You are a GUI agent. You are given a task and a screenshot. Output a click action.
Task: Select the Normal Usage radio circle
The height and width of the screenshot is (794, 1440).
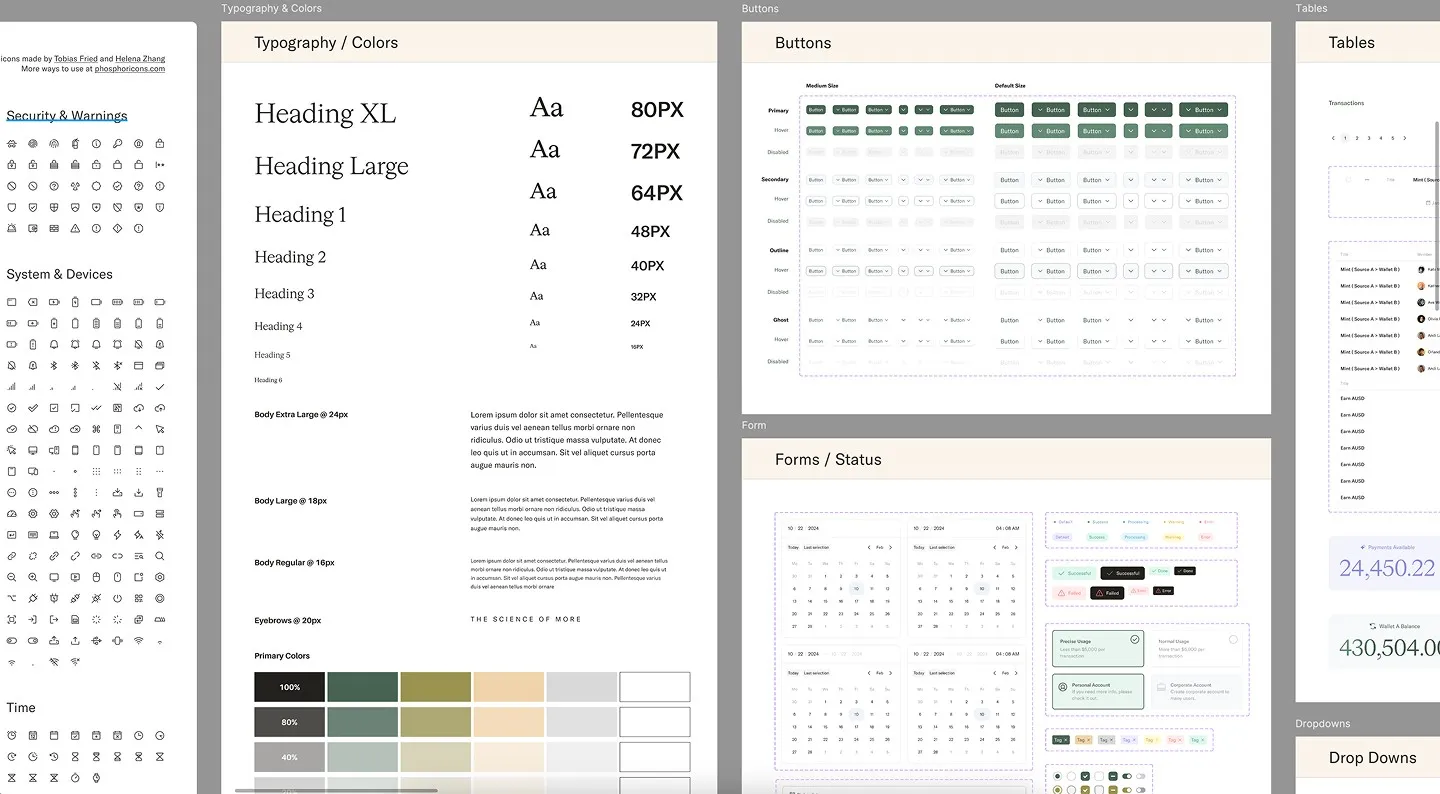(1233, 639)
